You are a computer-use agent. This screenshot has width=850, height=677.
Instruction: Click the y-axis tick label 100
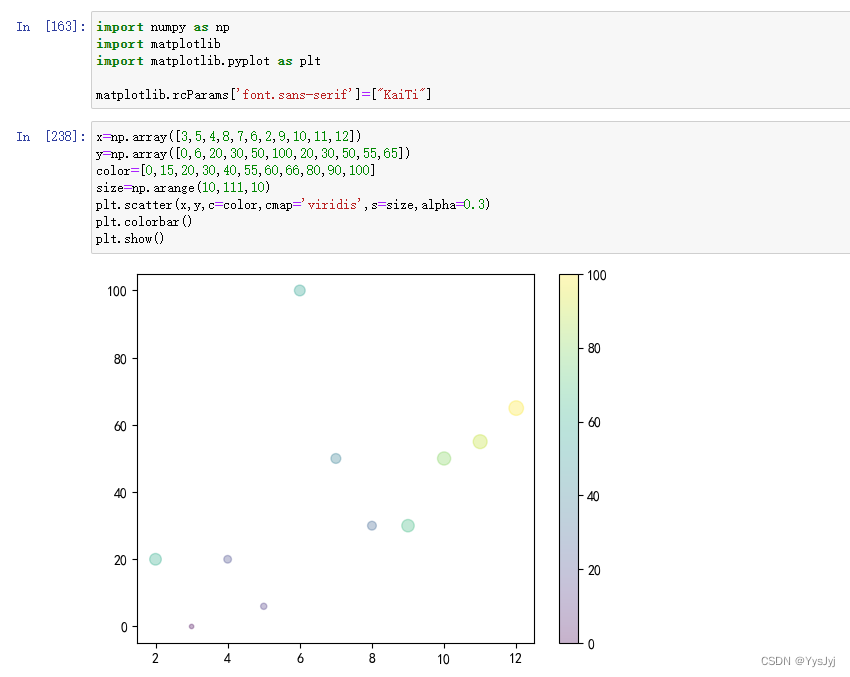point(117,292)
